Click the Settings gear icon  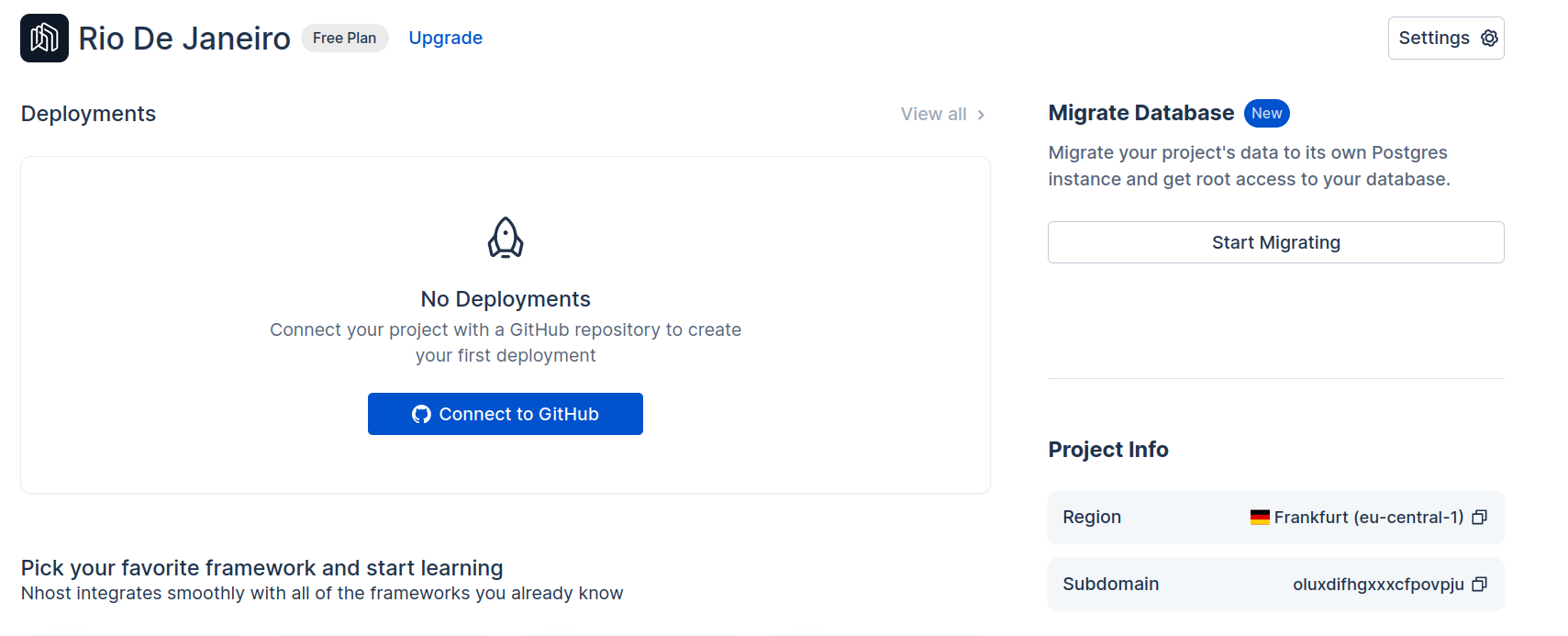(x=1489, y=38)
